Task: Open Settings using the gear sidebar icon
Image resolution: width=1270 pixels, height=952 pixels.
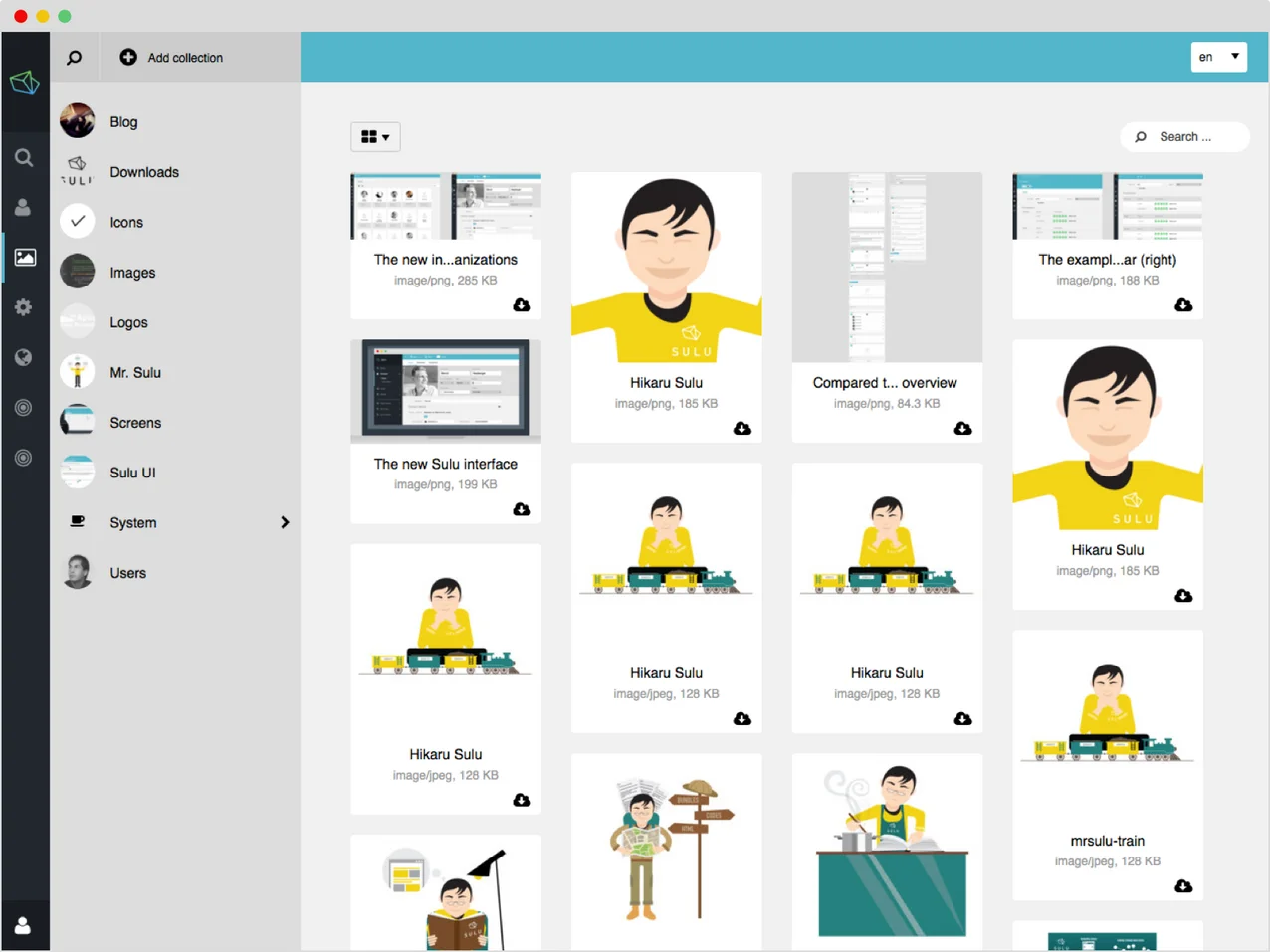Action: 24,306
